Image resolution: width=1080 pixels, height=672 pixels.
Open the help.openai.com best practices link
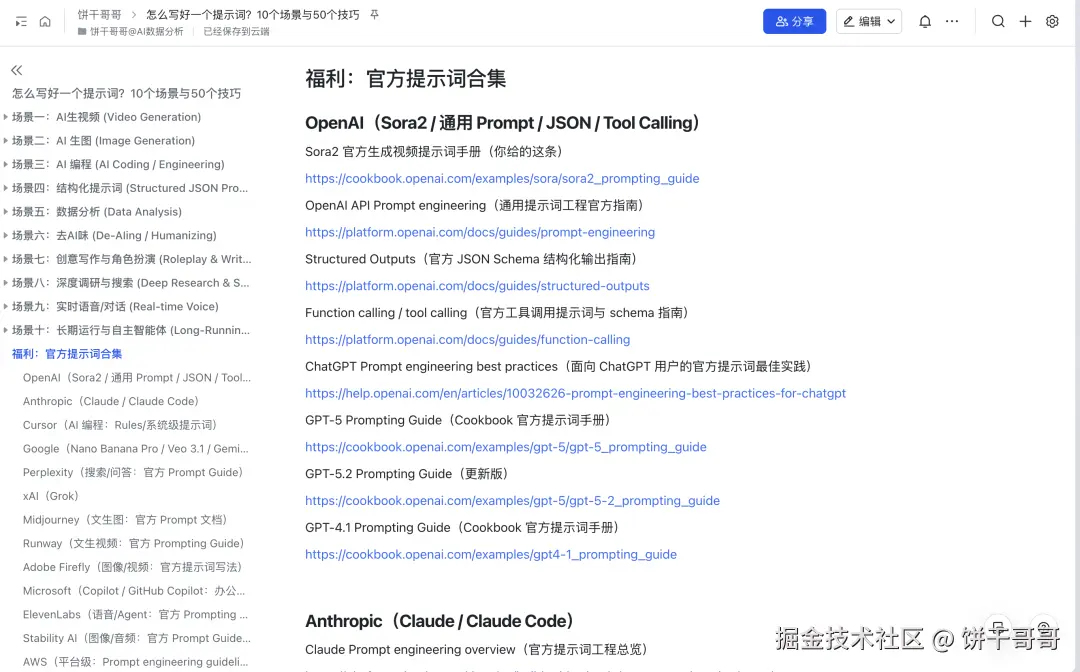[575, 393]
